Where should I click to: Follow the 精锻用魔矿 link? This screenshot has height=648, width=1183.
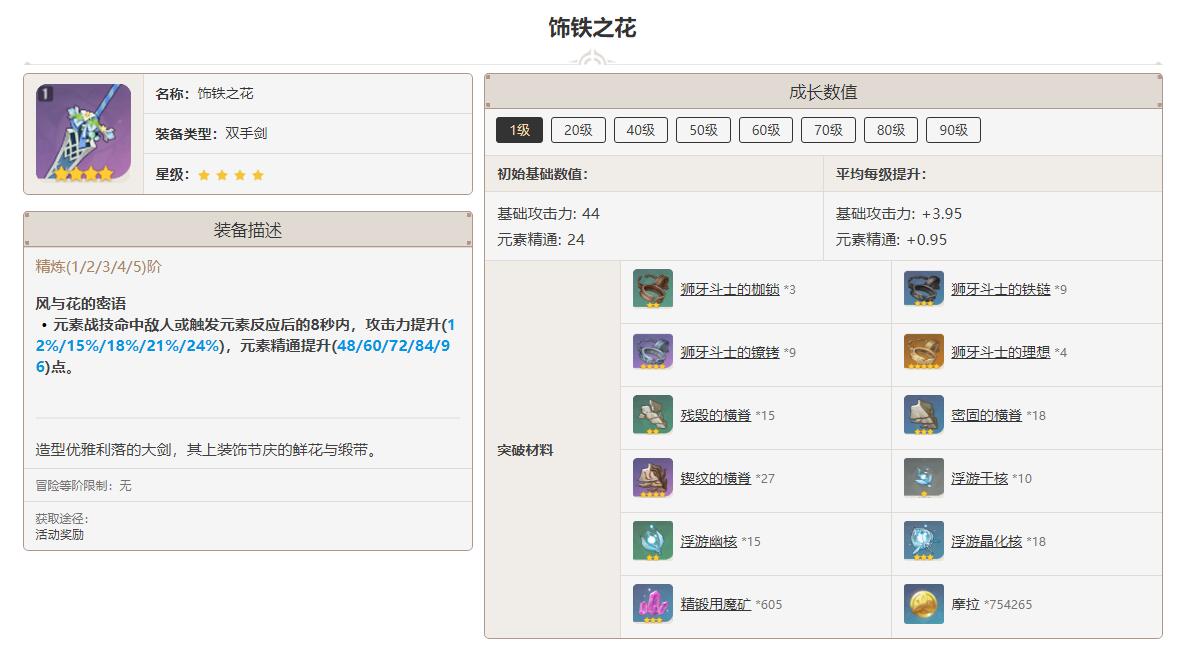click(715, 604)
